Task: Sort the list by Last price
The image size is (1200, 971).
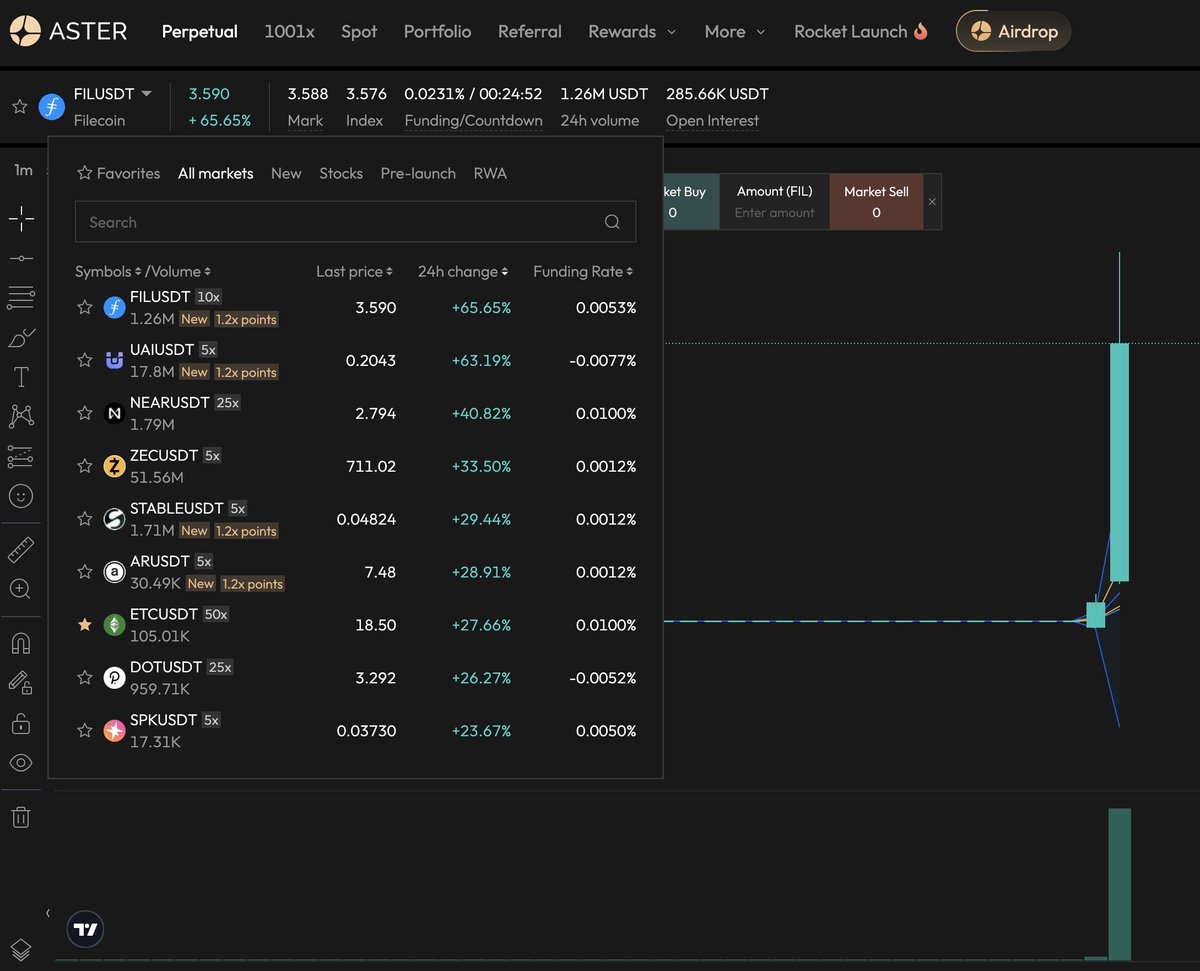Action: pos(355,271)
